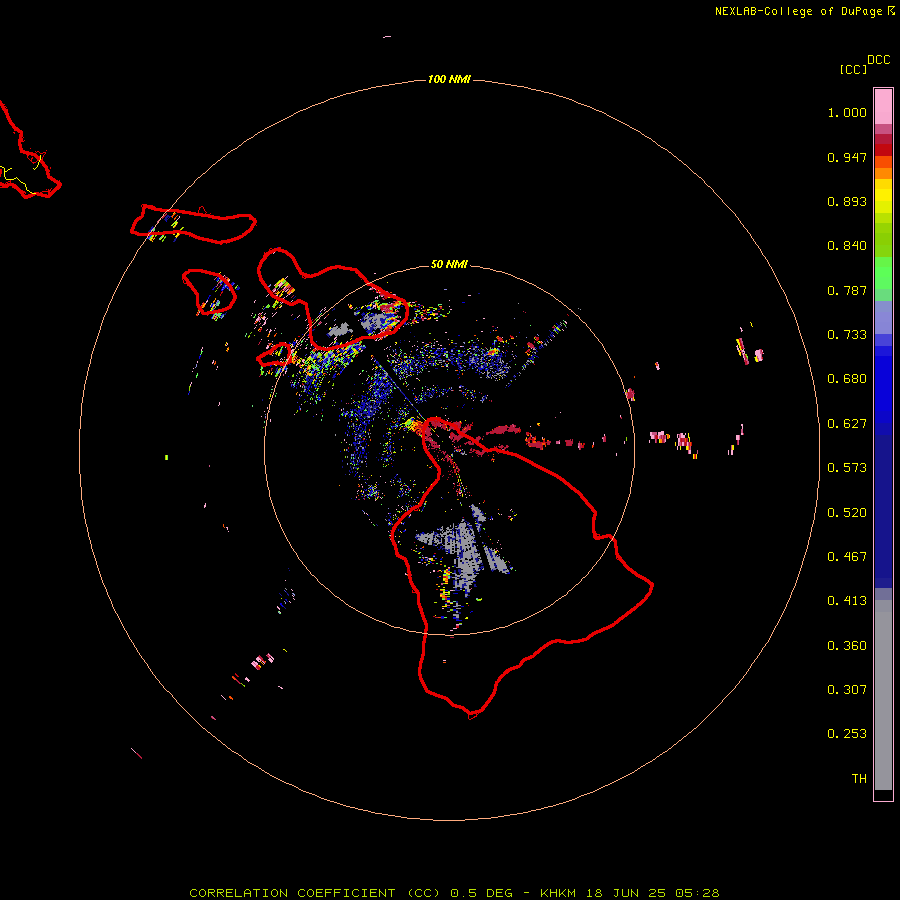This screenshot has width=900, height=900.
Task: Click the [CC] legend unit label
Action: tap(853, 69)
